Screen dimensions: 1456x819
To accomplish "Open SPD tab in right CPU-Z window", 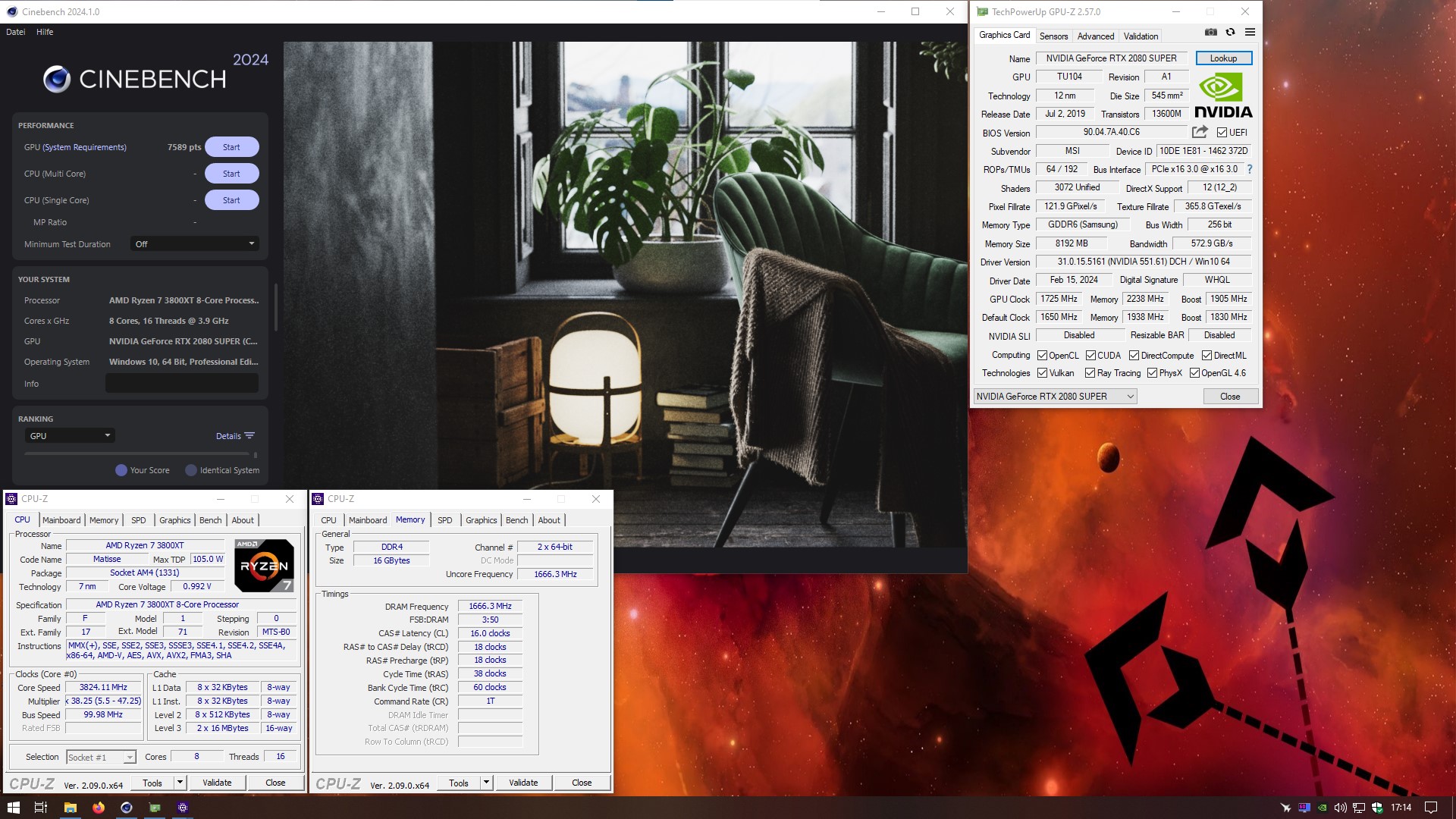I will [x=445, y=520].
